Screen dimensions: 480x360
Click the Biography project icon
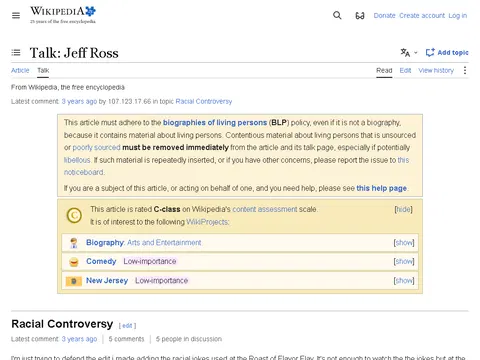tap(74, 243)
